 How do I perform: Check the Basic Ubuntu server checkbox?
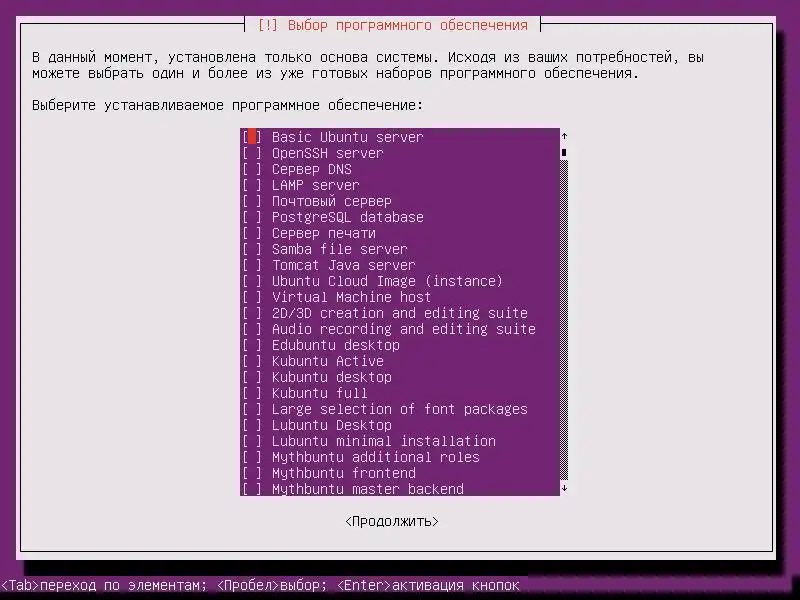[252, 137]
